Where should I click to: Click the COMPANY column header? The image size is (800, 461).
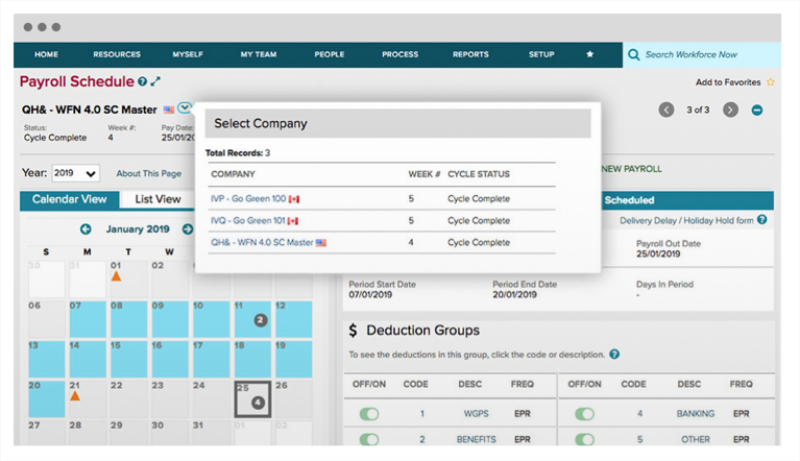(x=233, y=174)
